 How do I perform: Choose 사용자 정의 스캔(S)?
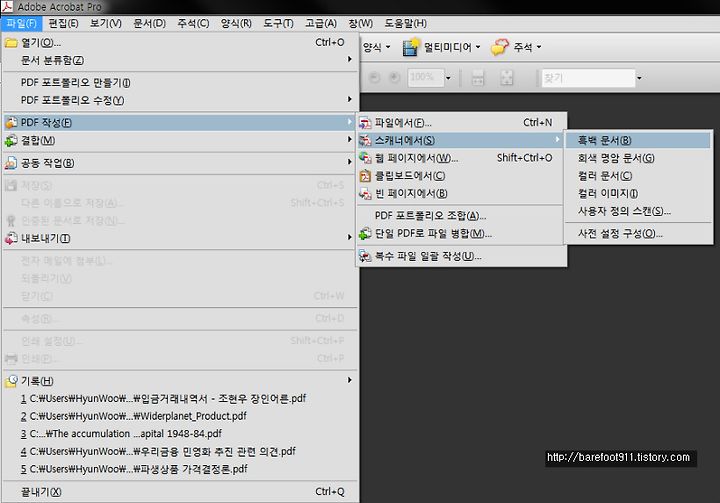(638, 211)
